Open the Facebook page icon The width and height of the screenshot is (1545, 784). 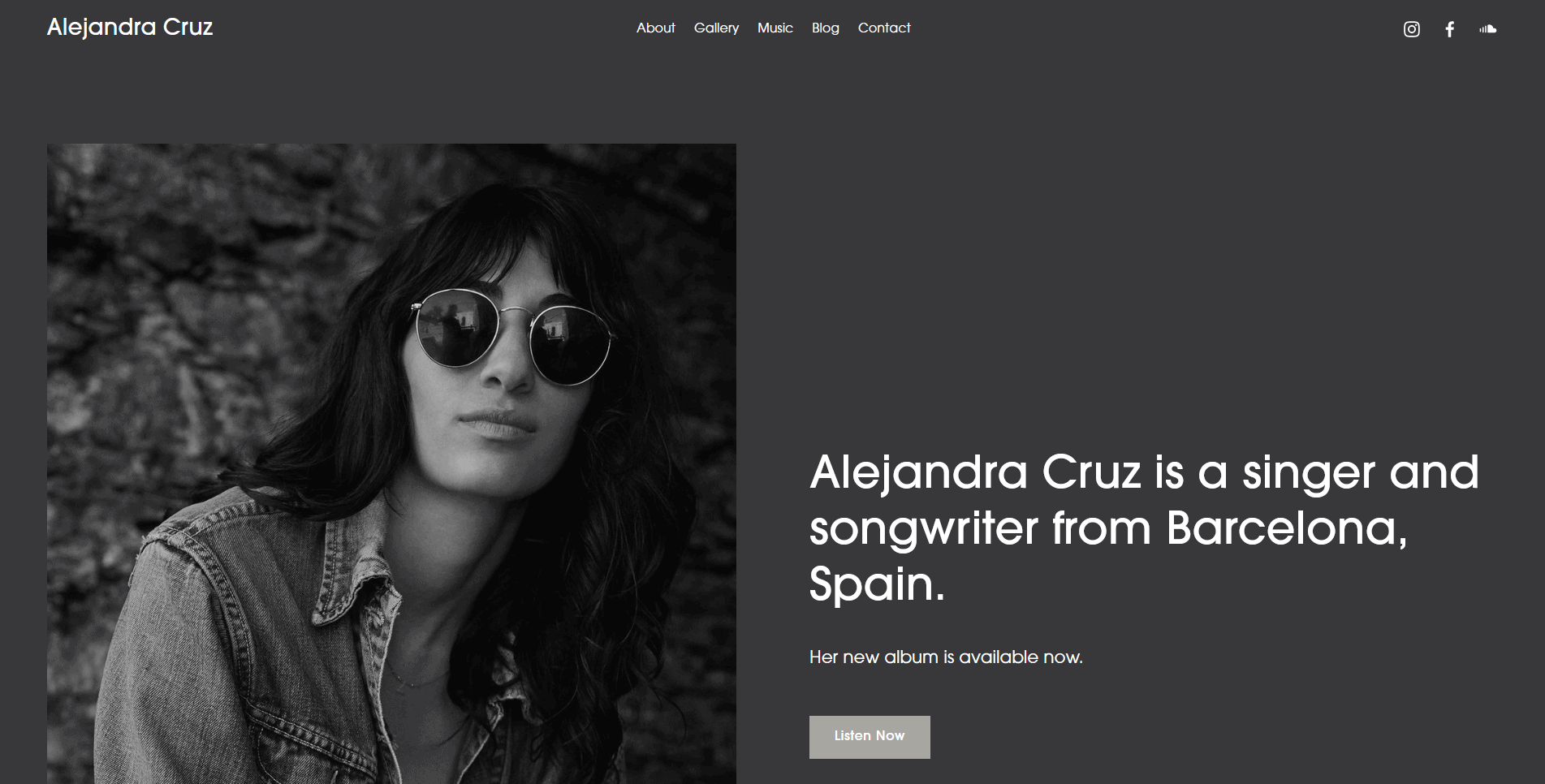[1450, 29]
